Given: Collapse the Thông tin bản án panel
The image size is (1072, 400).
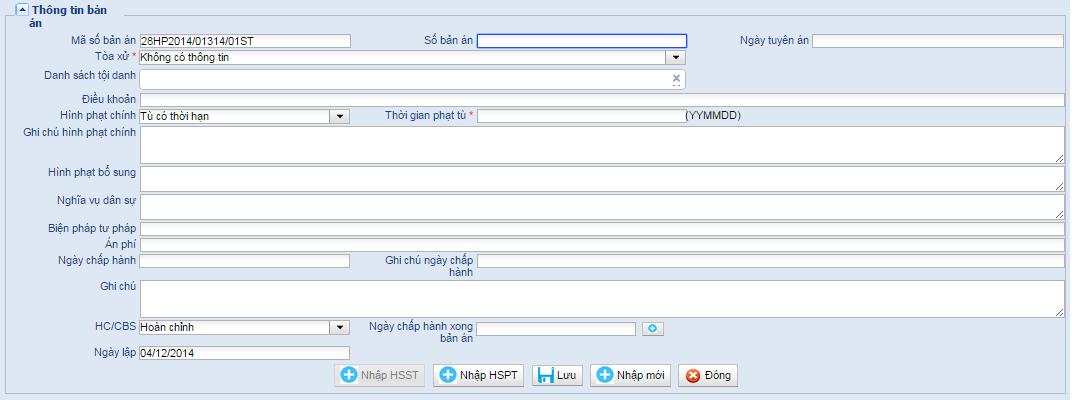Looking at the screenshot, I should tap(21, 10).
